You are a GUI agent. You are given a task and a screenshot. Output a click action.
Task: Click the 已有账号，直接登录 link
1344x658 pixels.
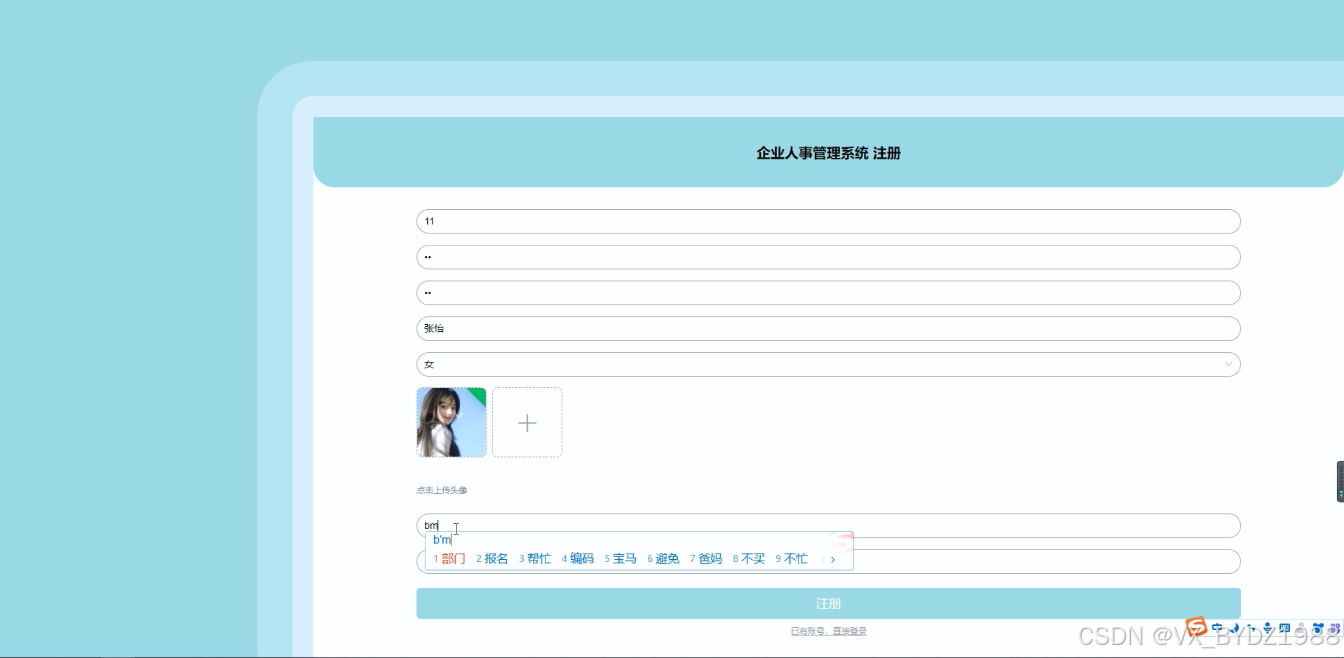coord(828,631)
